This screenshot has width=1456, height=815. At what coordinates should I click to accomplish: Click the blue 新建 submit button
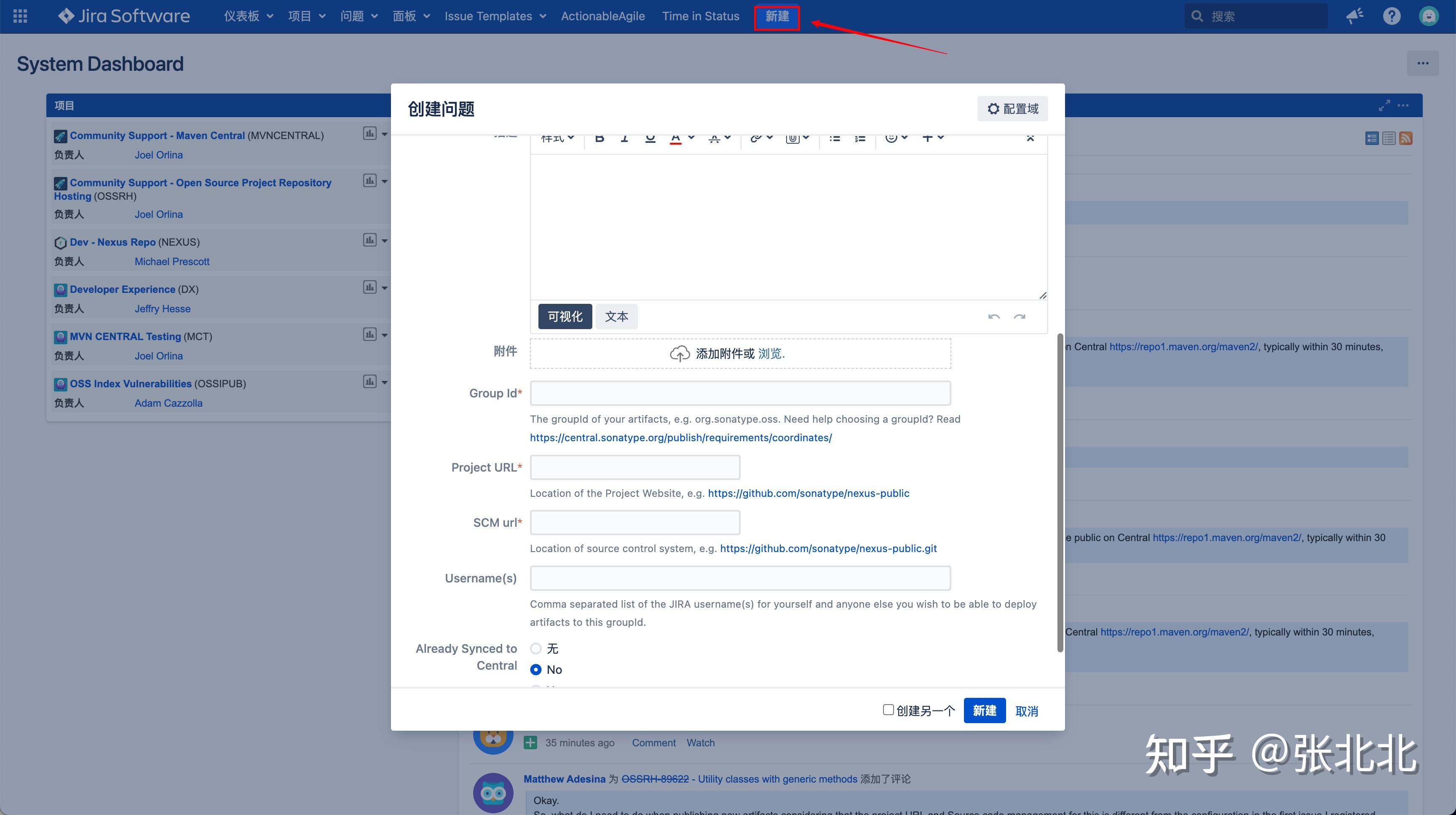(x=984, y=710)
